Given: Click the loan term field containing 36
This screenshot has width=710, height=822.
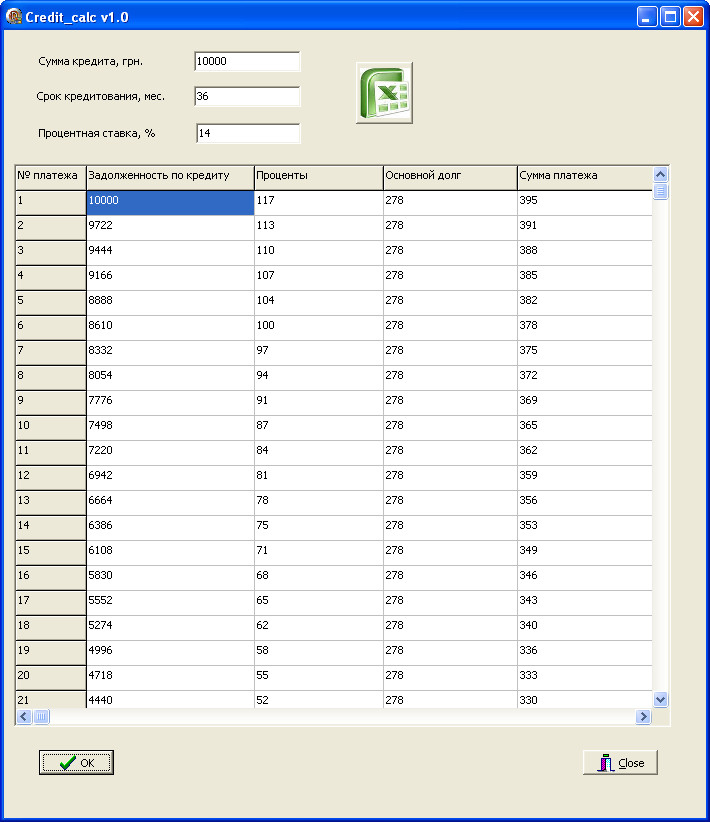Looking at the screenshot, I should pos(247,97).
